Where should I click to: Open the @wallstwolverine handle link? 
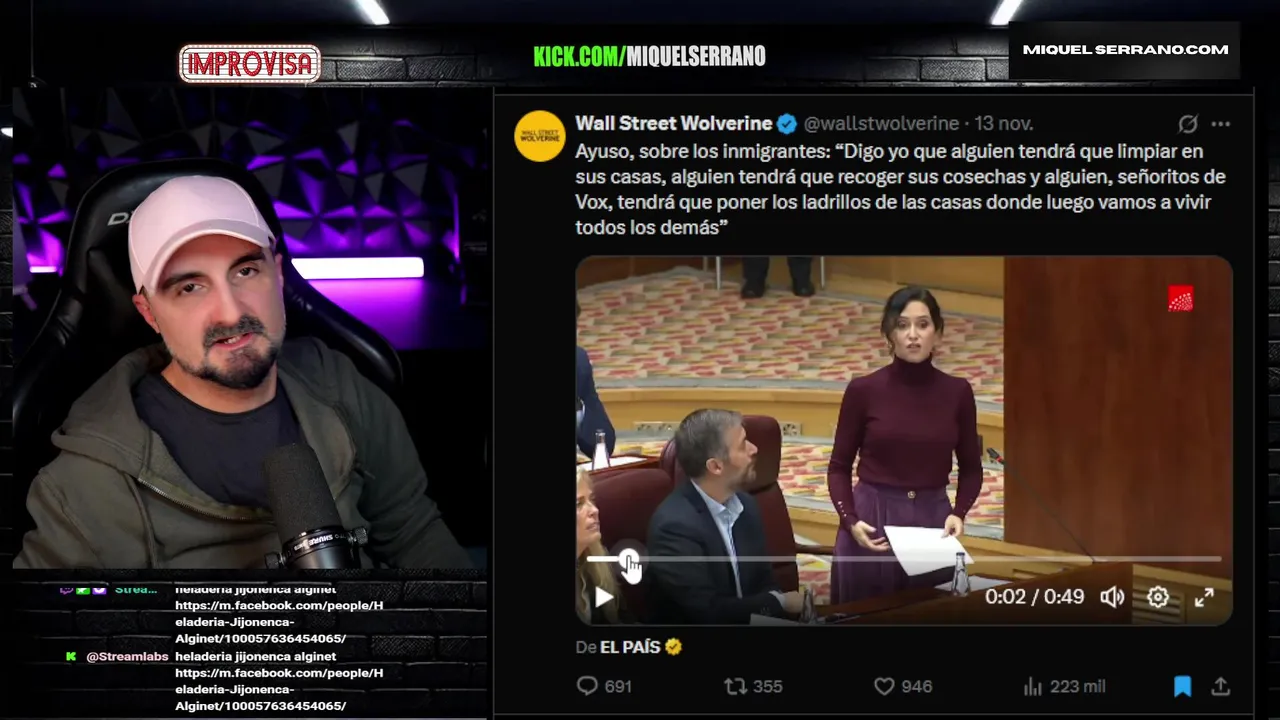pyautogui.click(x=881, y=124)
